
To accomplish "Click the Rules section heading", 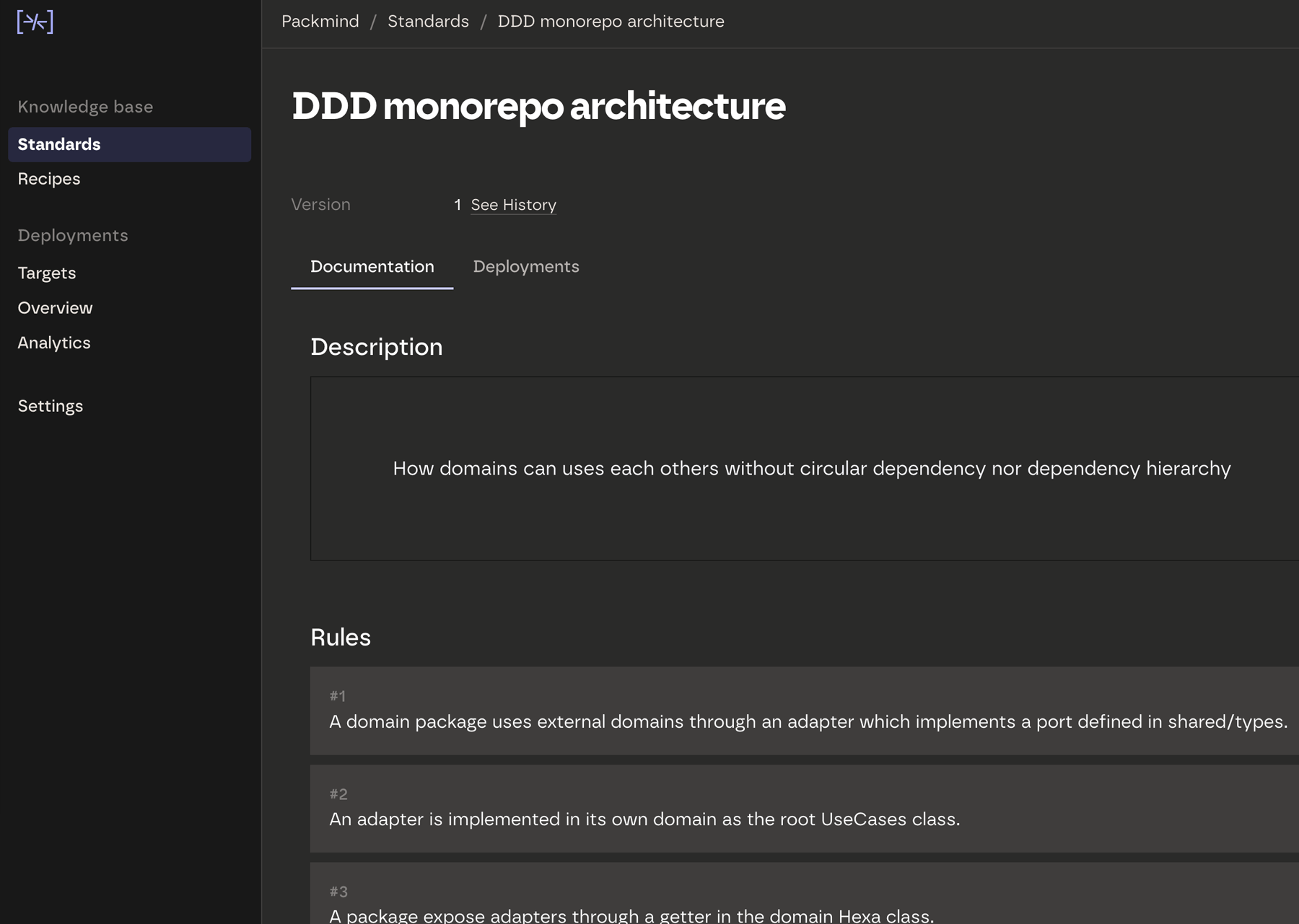I will coord(341,638).
